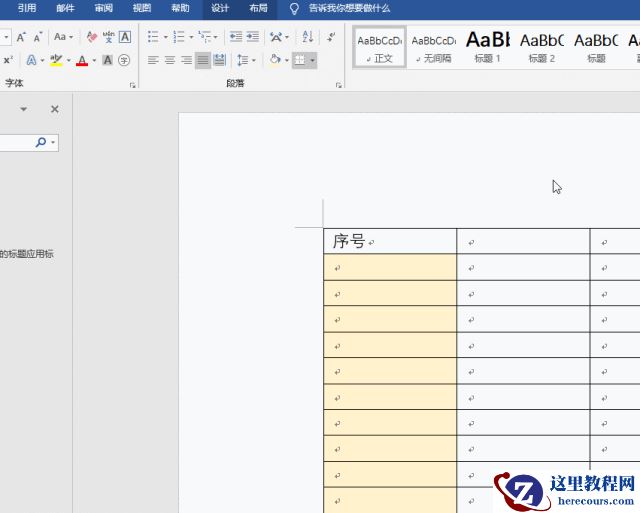Apply multilevel list
Image resolution: width=640 pixels, height=513 pixels.
[204, 37]
